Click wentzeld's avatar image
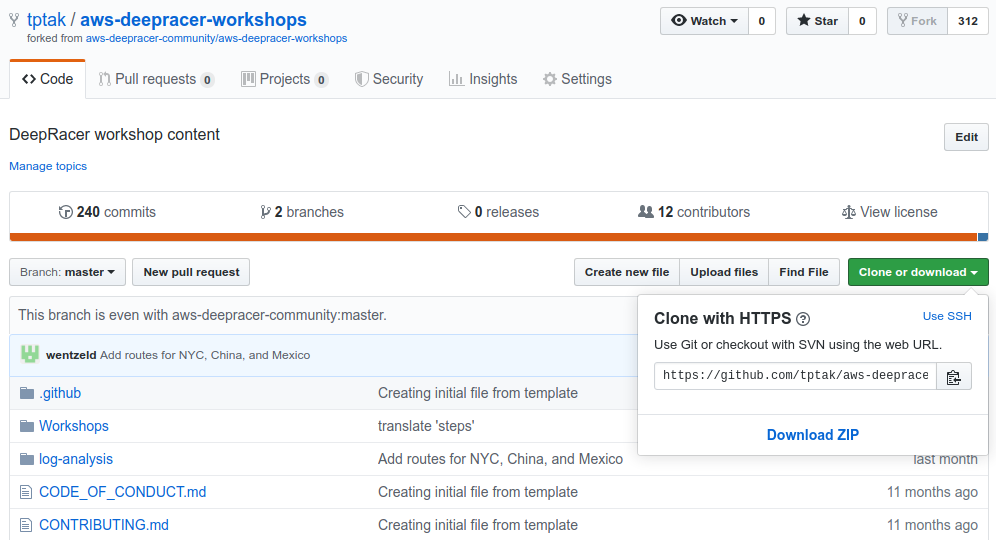The width and height of the screenshot is (996, 540). click(x=30, y=354)
